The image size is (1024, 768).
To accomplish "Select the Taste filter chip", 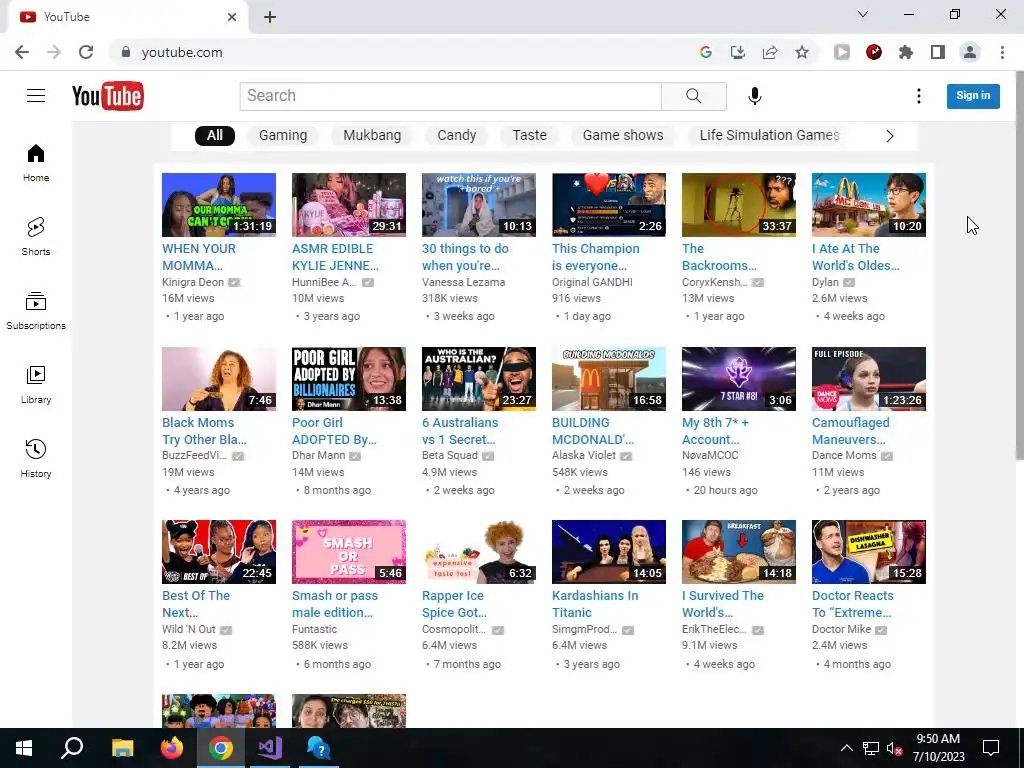I will click(x=530, y=135).
